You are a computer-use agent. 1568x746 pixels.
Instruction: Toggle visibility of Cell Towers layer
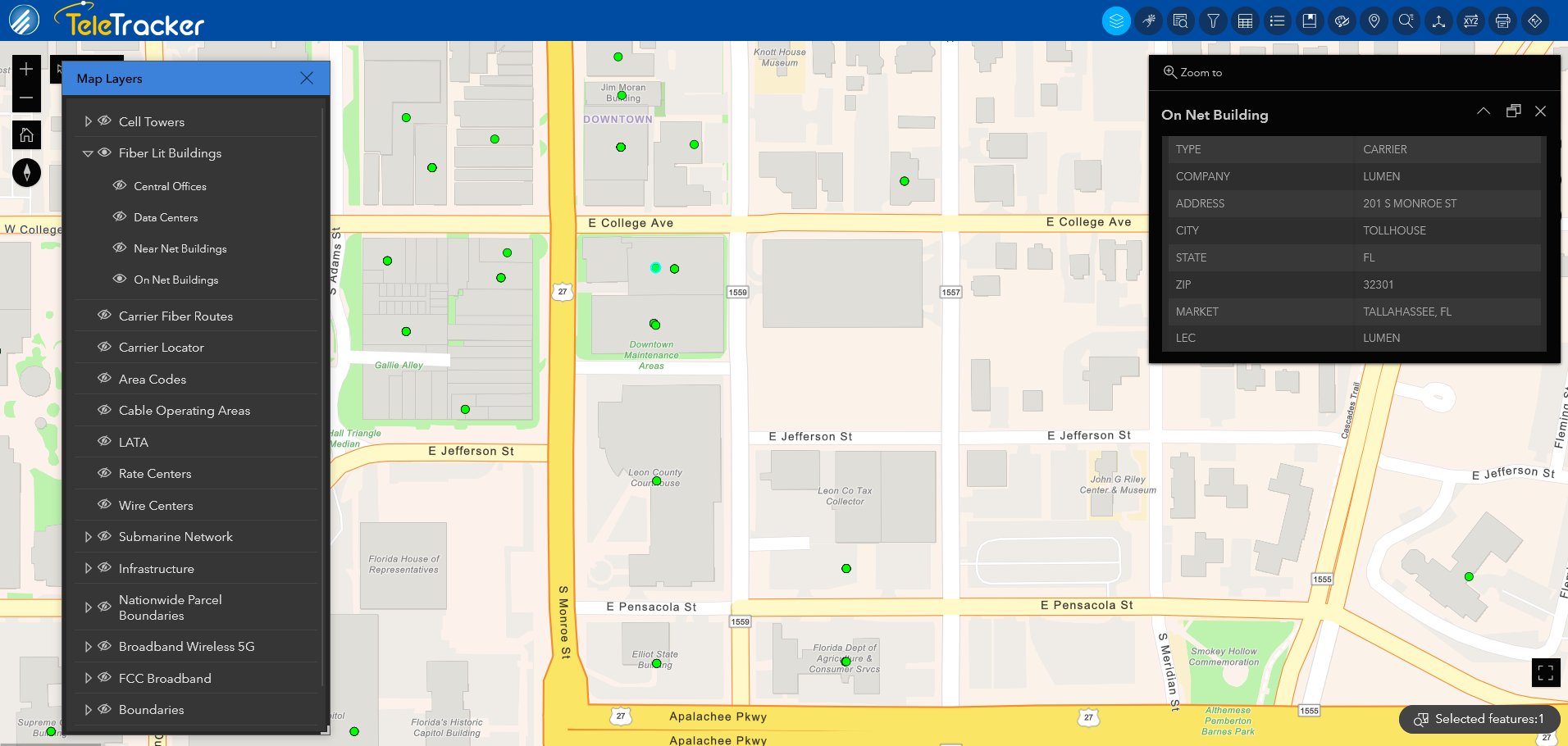(105, 121)
